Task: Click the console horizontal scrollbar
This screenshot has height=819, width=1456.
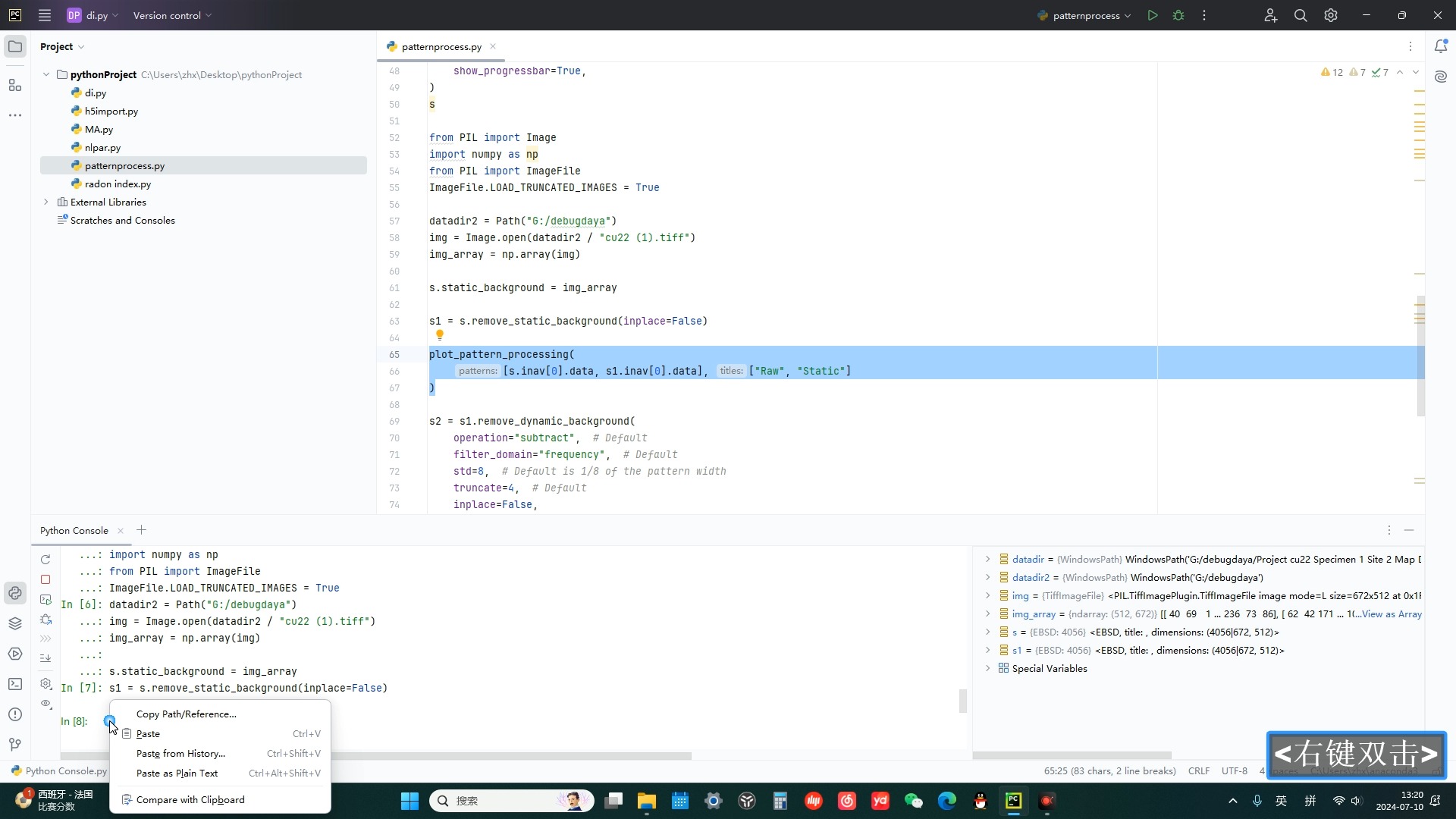Action: click(x=375, y=756)
